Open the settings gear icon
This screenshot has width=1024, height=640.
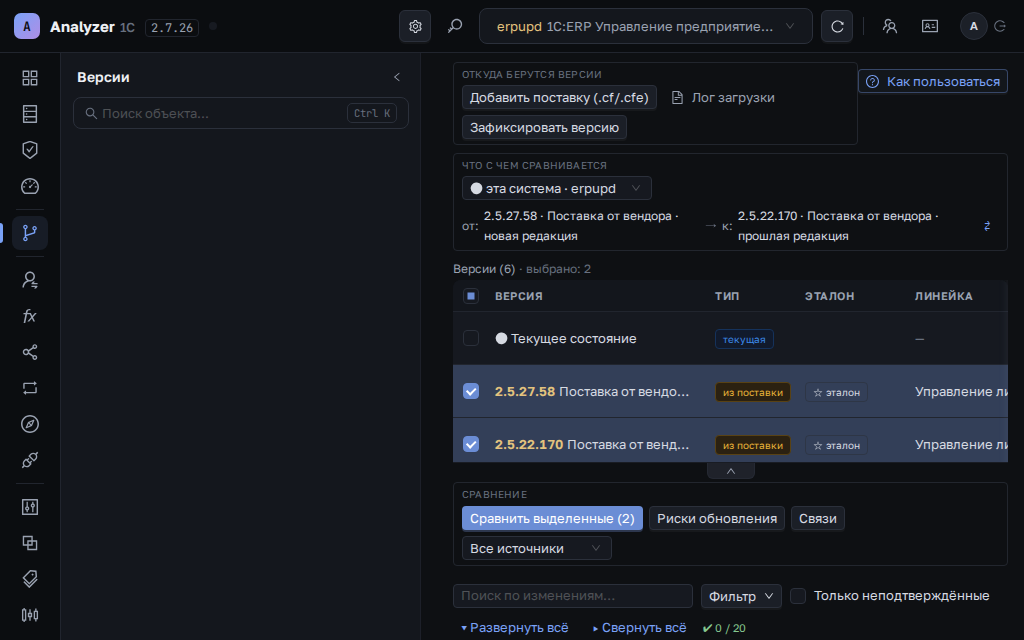[x=415, y=26]
